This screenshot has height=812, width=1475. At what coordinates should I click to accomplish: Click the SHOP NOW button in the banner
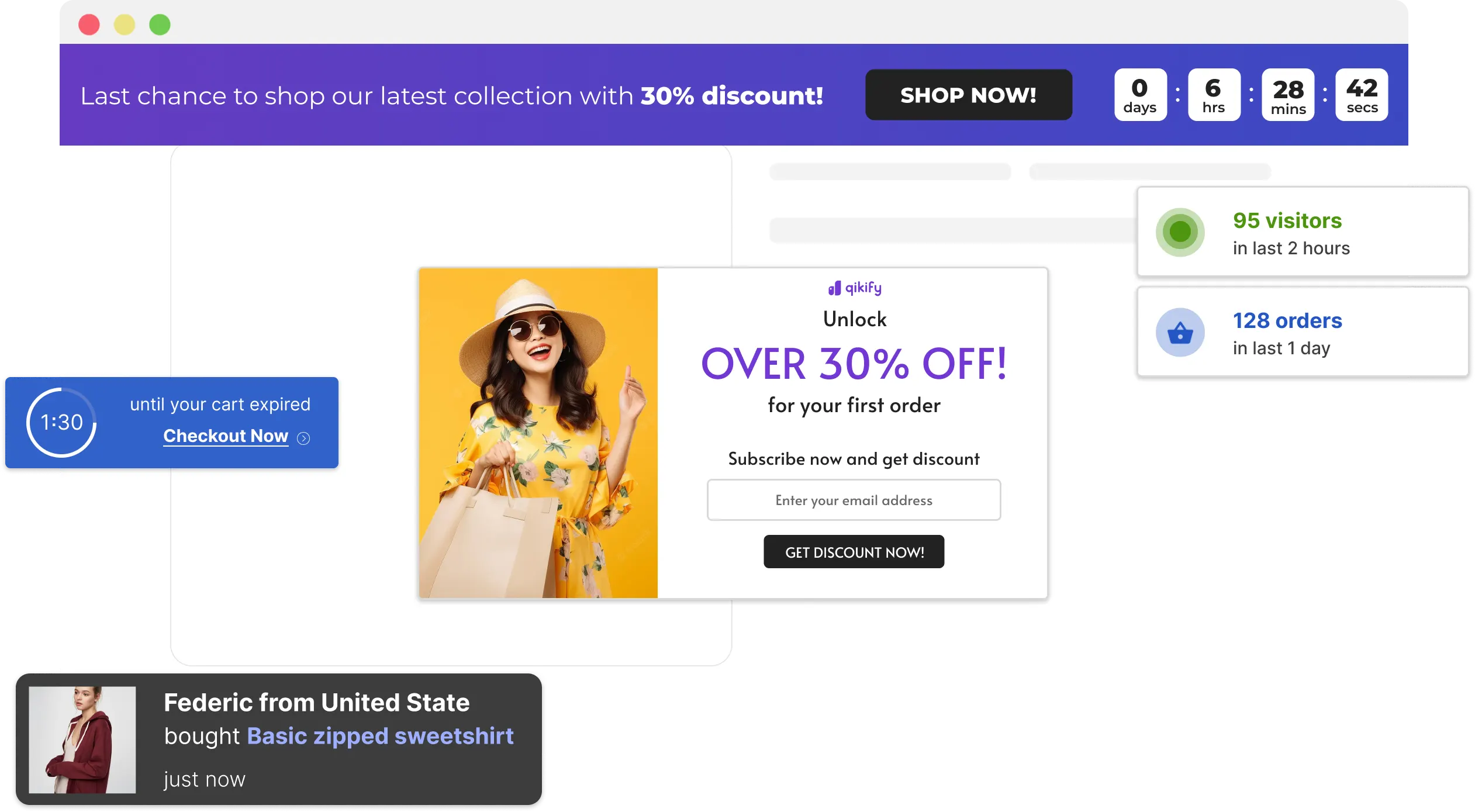pyautogui.click(x=969, y=95)
